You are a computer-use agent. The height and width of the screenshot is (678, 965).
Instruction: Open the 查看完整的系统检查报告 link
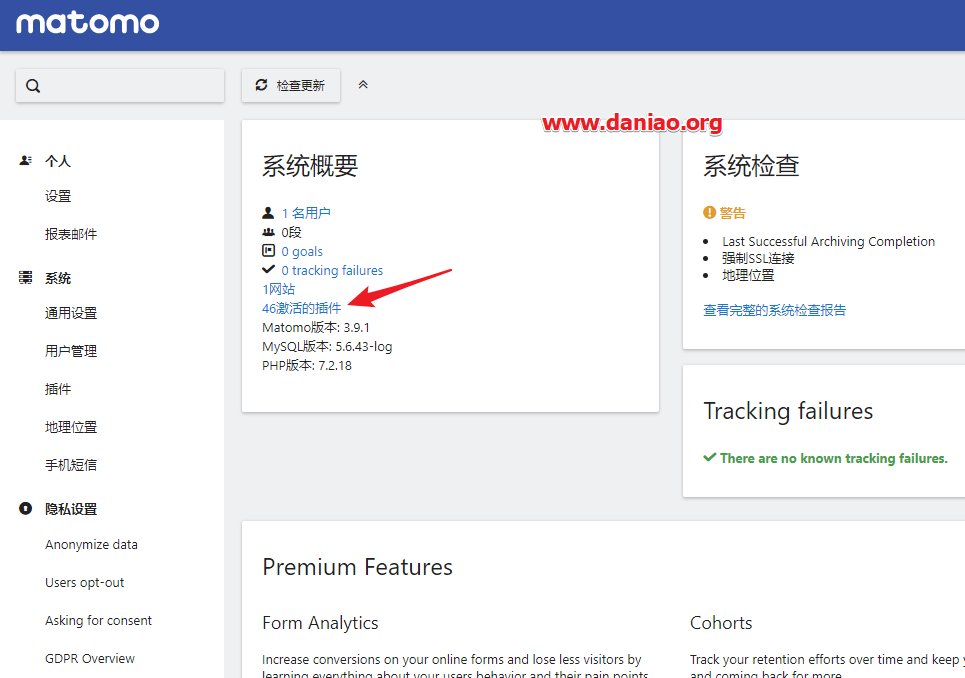(775, 310)
